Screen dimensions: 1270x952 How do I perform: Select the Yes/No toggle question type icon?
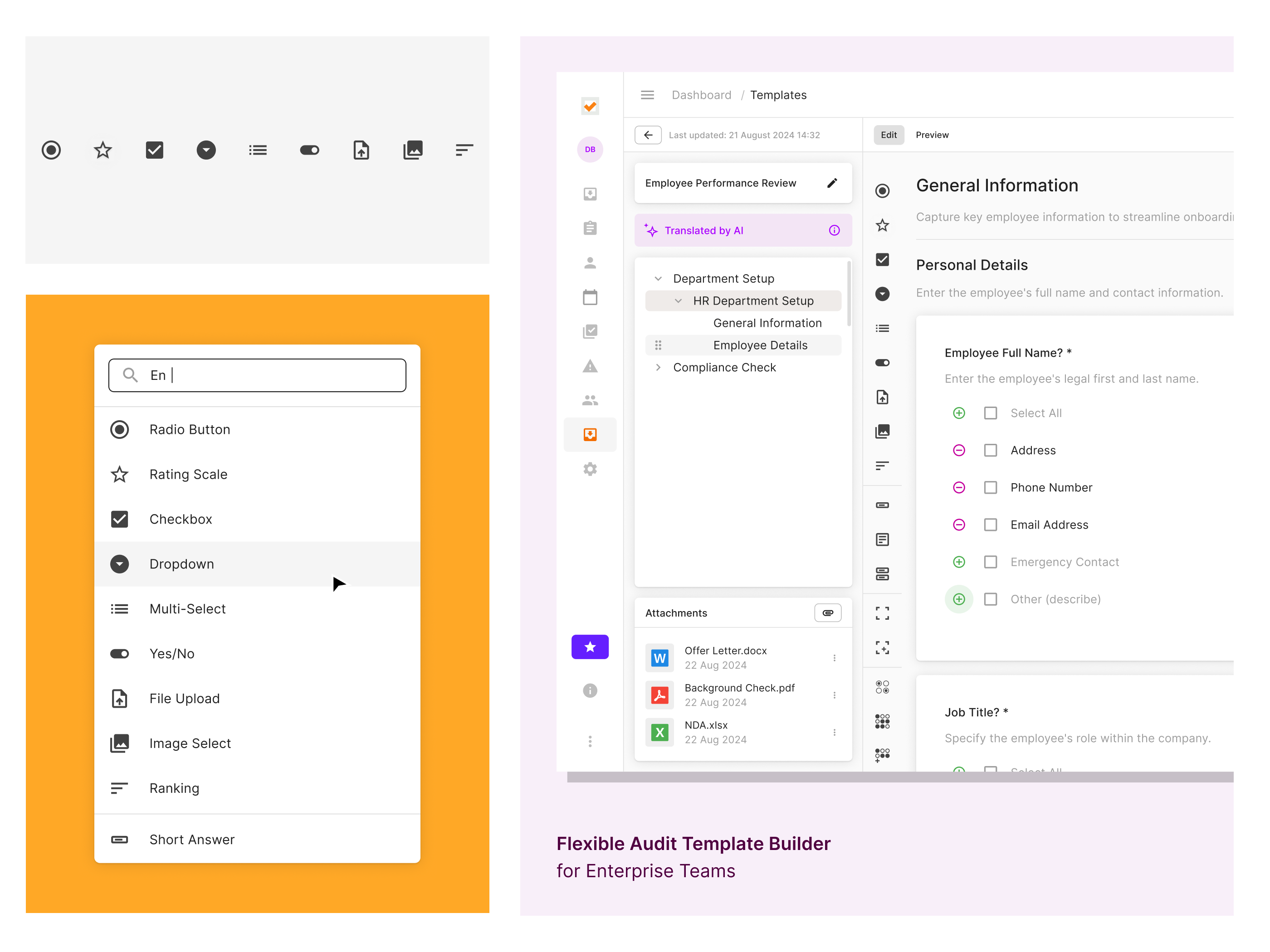[119, 653]
